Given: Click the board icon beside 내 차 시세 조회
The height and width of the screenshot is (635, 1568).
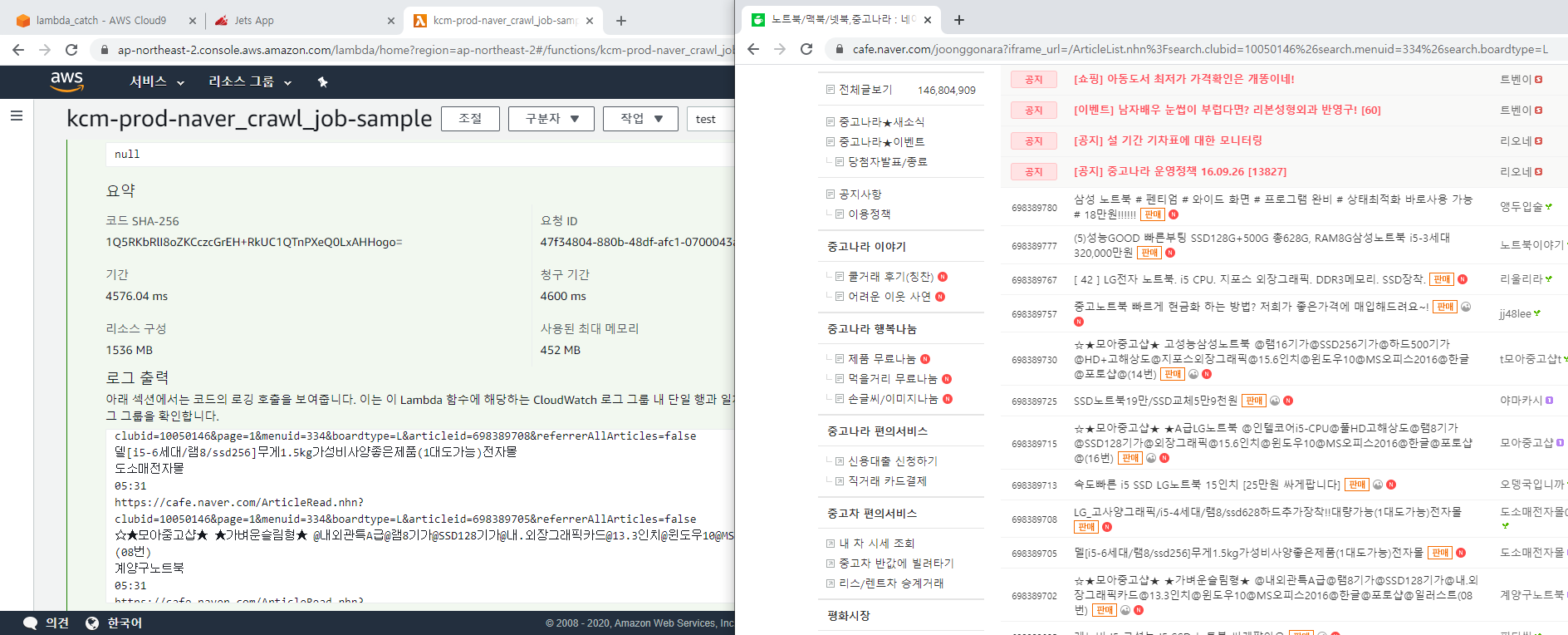Looking at the screenshot, I should [x=831, y=544].
